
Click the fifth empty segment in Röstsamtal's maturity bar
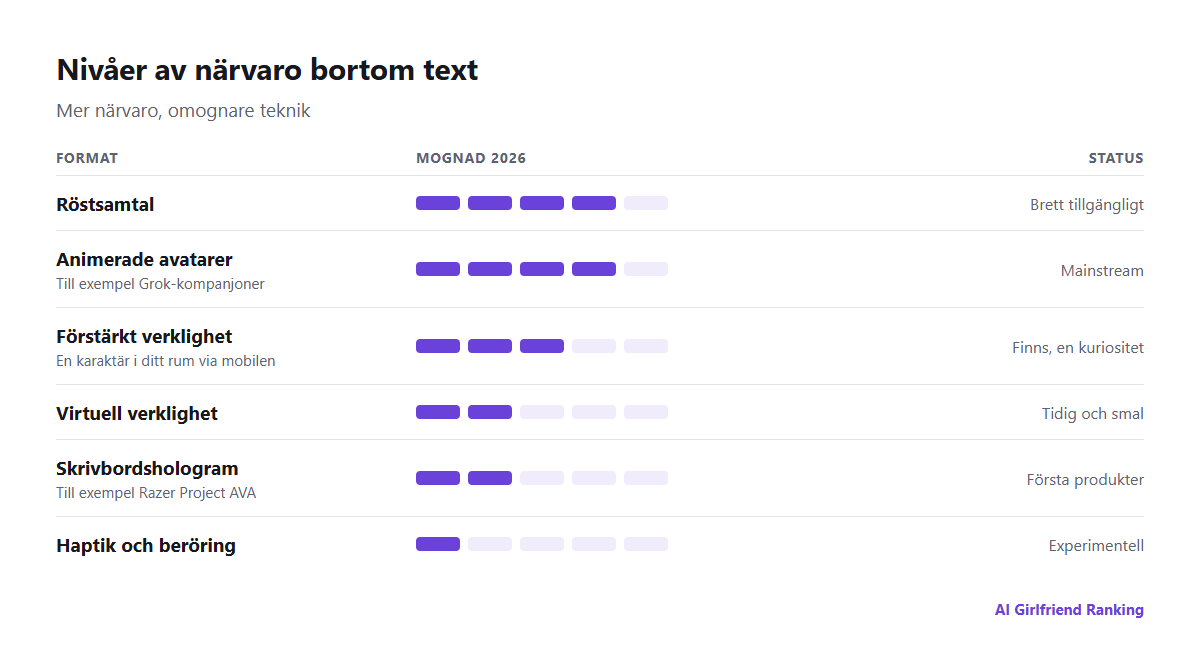point(646,203)
